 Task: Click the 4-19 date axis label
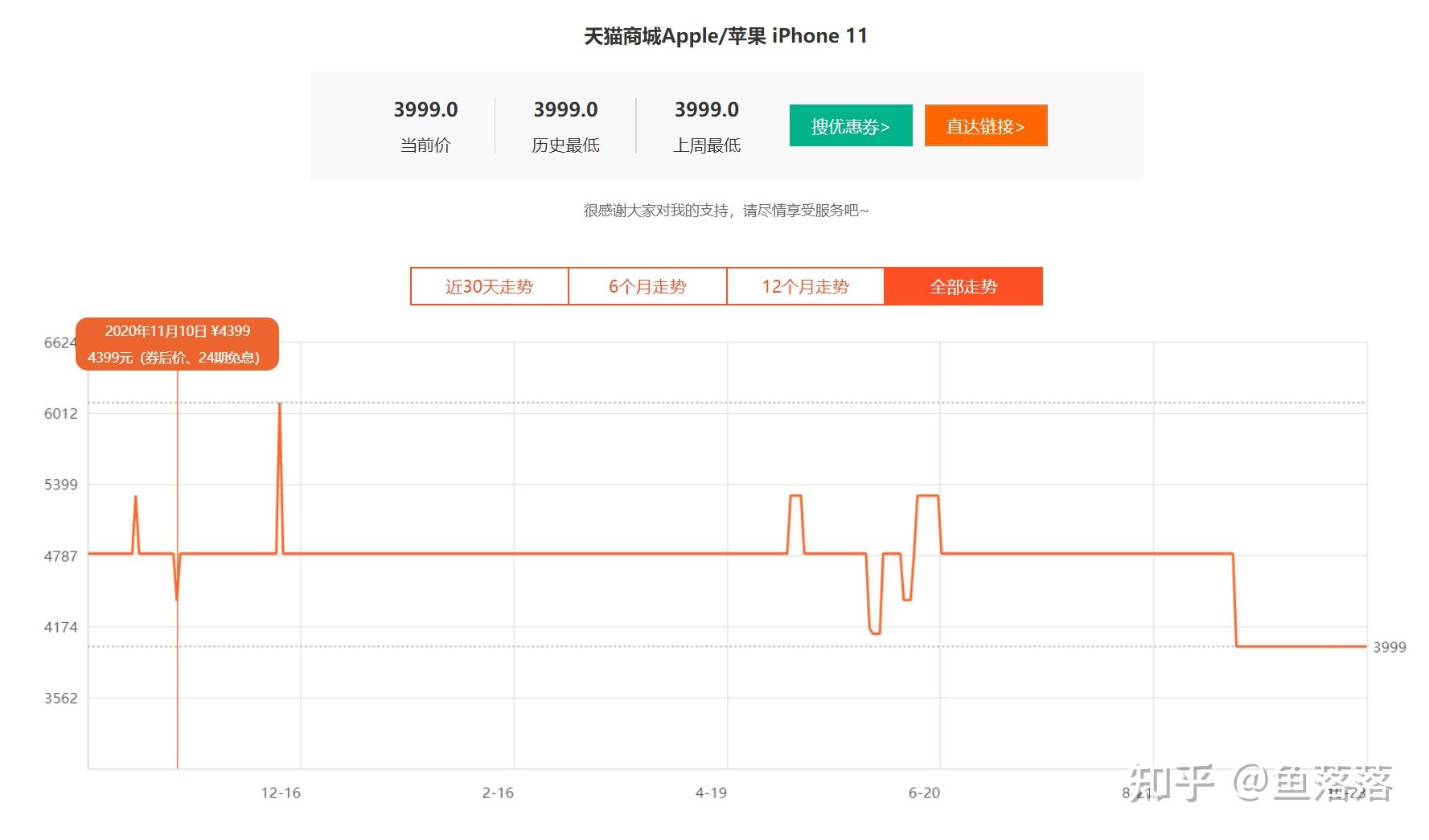[x=711, y=793]
